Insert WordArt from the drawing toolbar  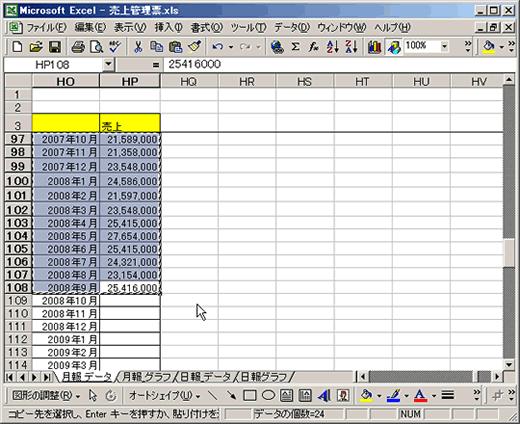pyautogui.click(x=324, y=396)
